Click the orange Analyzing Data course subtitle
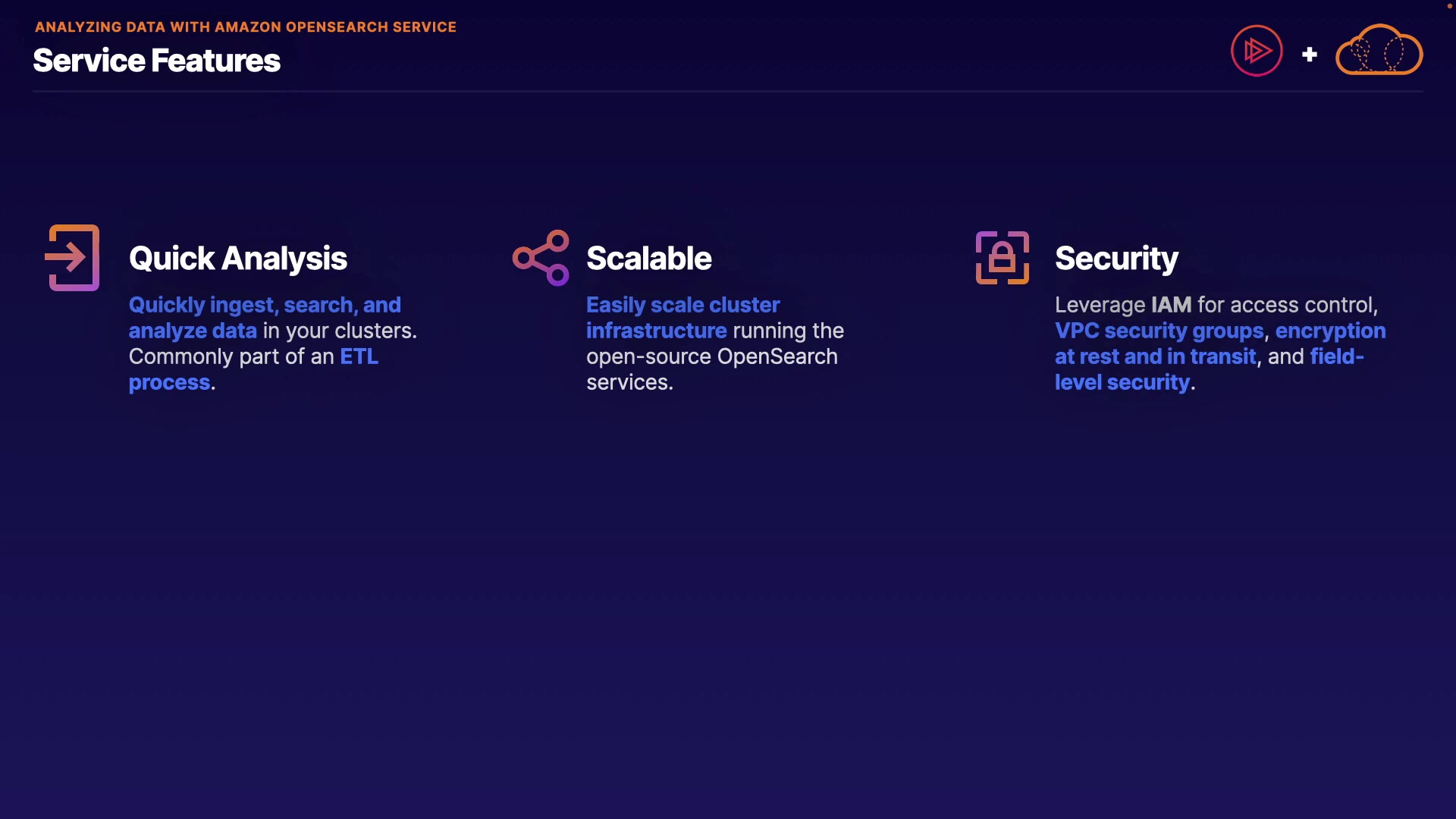 click(246, 27)
